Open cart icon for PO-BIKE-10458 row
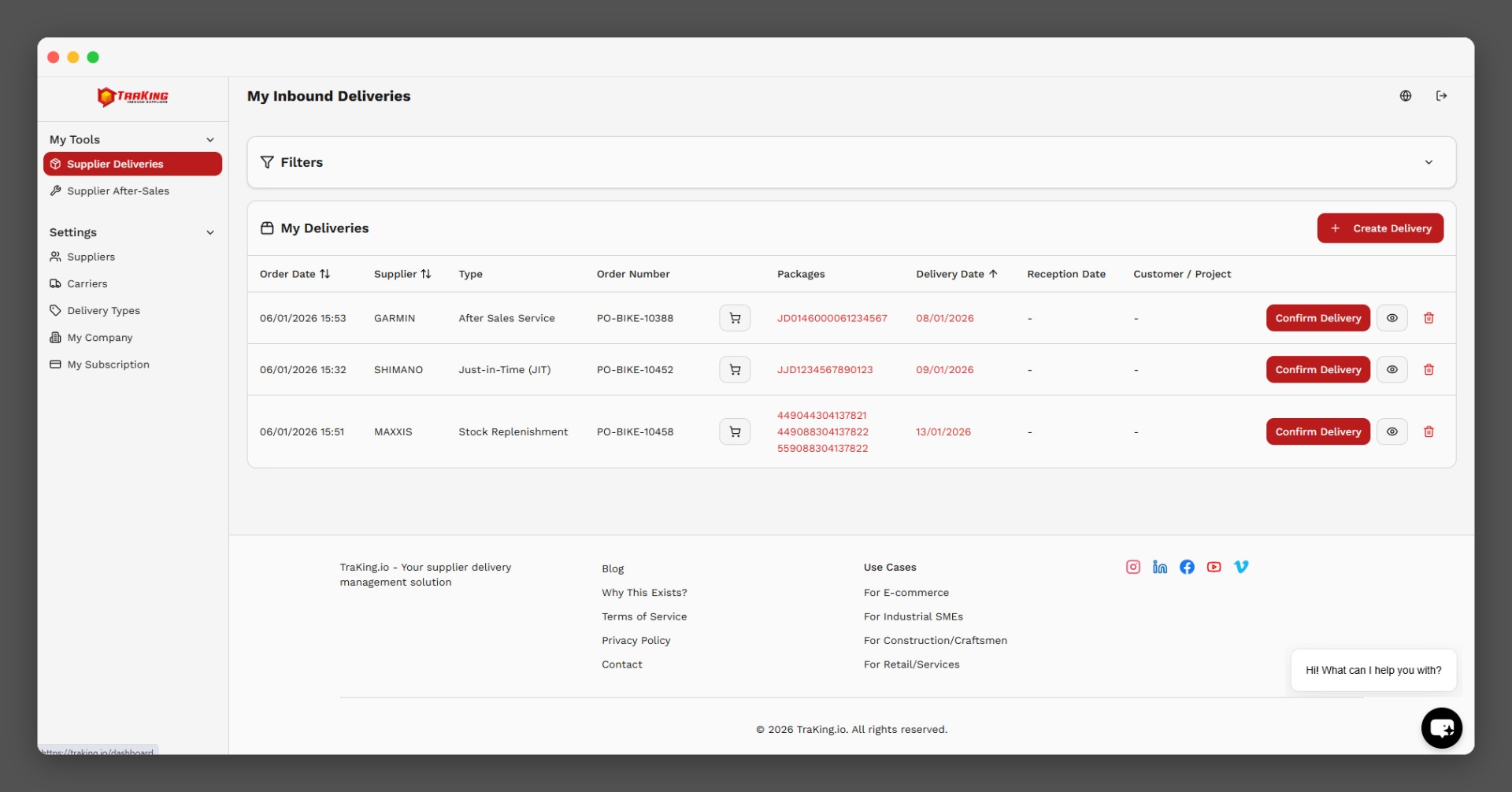Image resolution: width=1512 pixels, height=792 pixels. (735, 431)
